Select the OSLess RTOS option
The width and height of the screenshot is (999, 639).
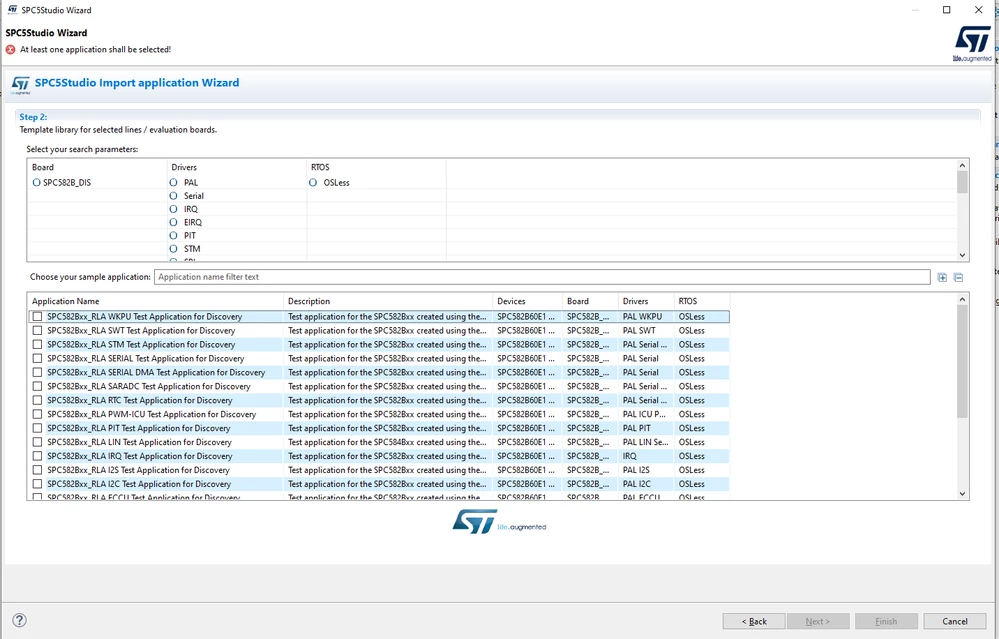313,182
